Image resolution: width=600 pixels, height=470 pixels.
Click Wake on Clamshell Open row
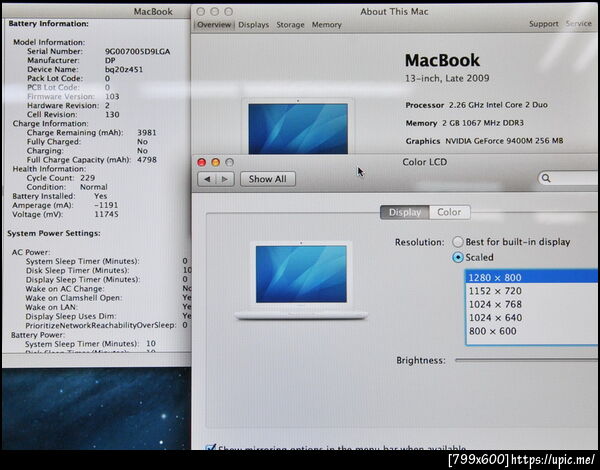(x=108, y=298)
